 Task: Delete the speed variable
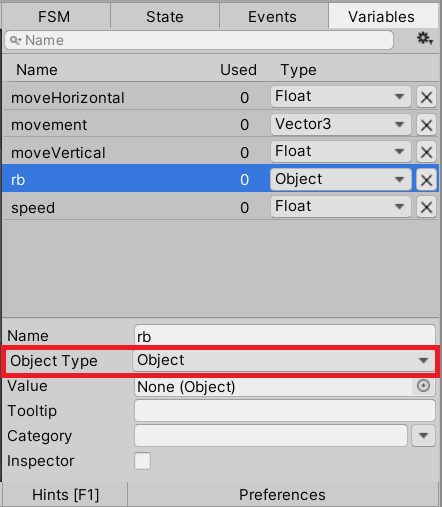[426, 207]
